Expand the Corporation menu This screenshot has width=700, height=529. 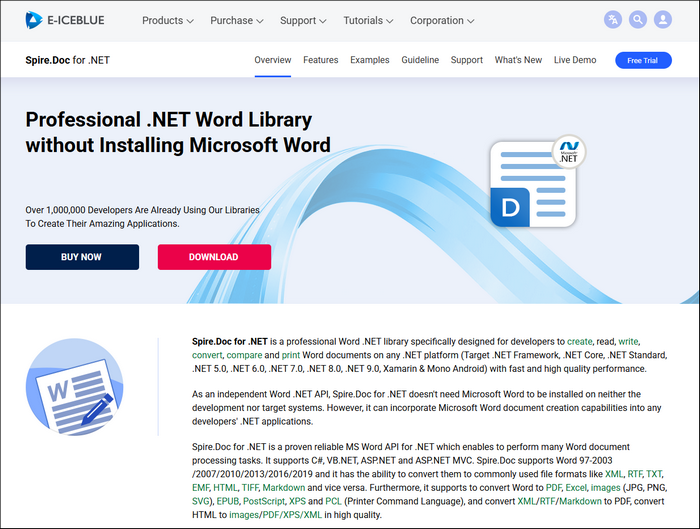(442, 21)
